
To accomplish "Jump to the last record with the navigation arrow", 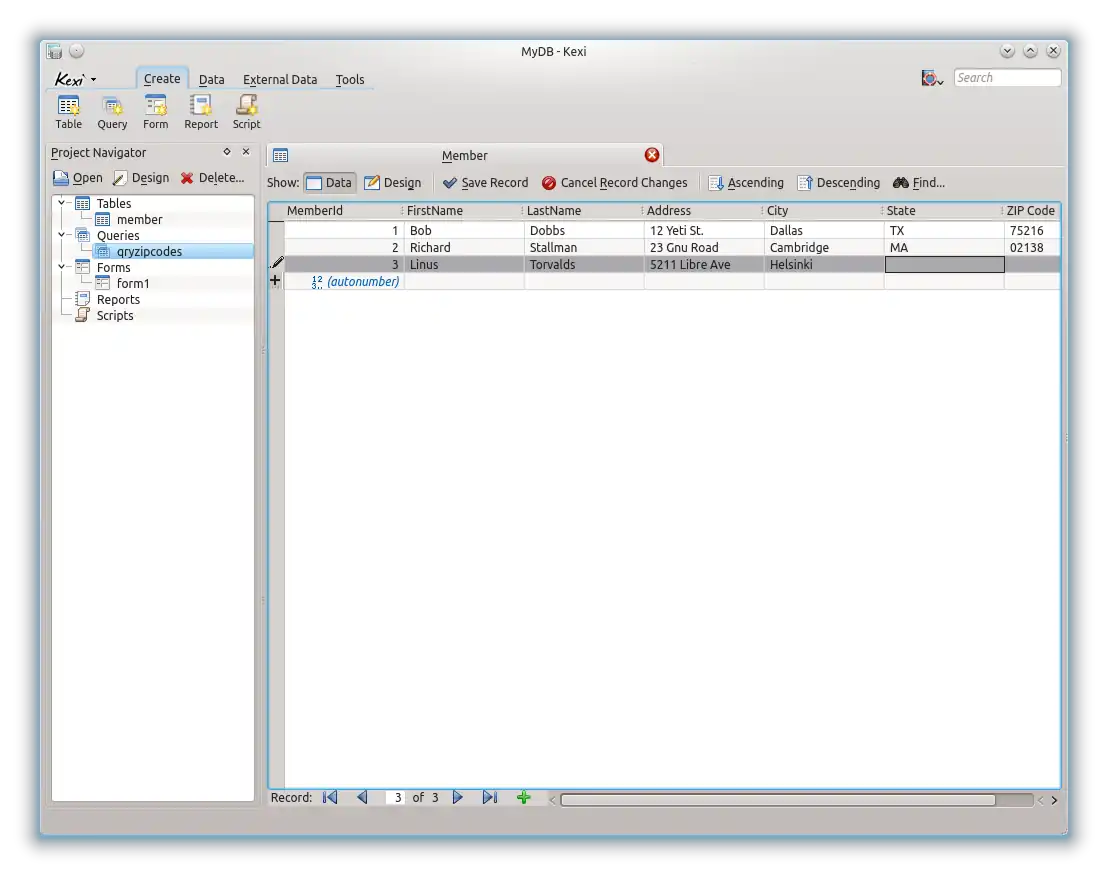I will [490, 797].
